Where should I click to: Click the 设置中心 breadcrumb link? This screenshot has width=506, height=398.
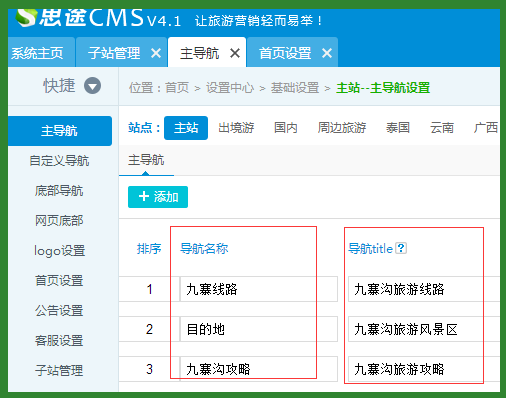230,88
